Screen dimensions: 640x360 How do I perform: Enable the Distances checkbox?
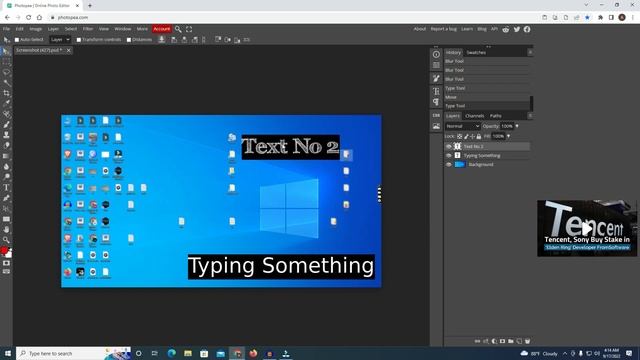[x=129, y=40]
